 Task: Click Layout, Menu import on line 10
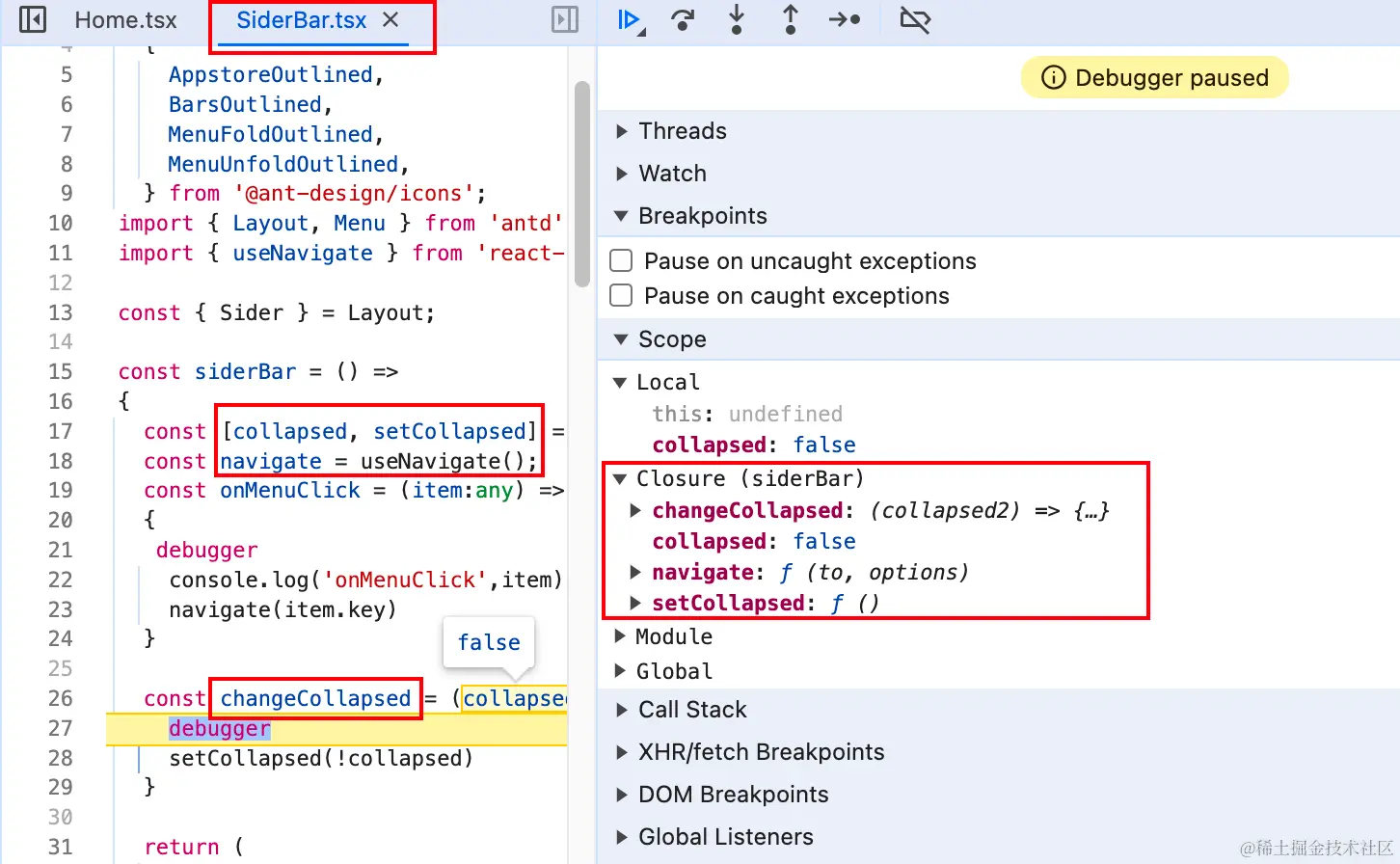pos(309,223)
